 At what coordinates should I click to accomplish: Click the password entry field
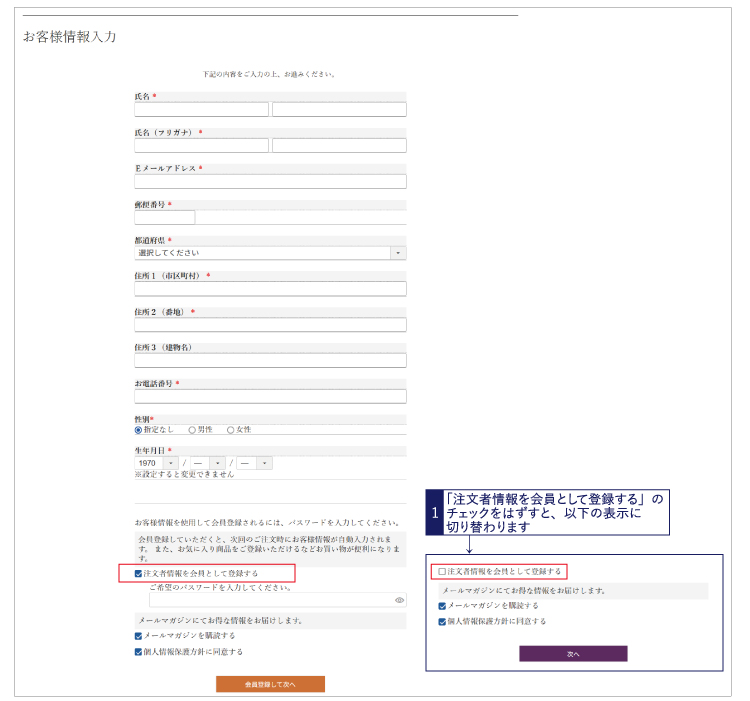coord(265,600)
